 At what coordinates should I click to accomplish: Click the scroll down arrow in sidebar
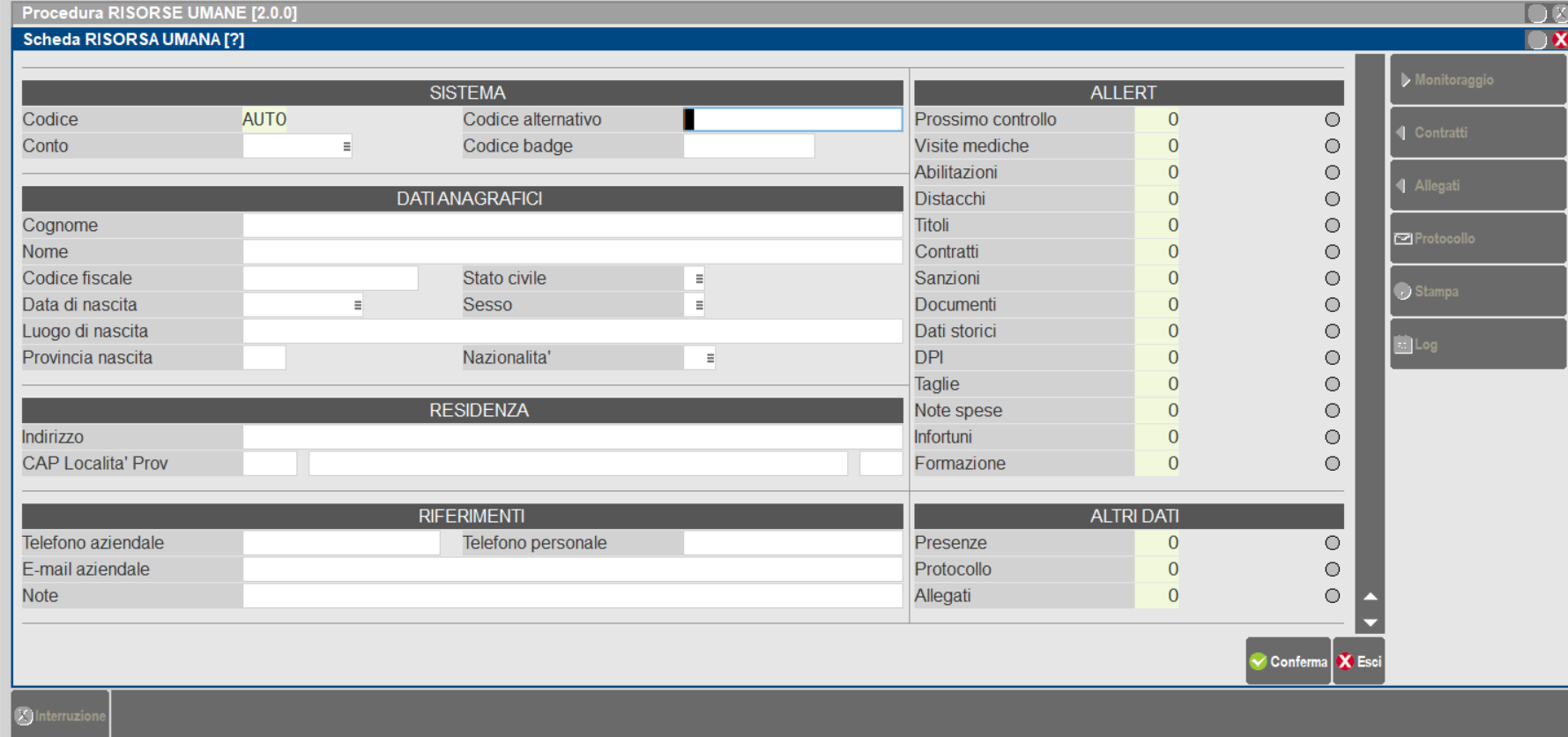(1370, 622)
